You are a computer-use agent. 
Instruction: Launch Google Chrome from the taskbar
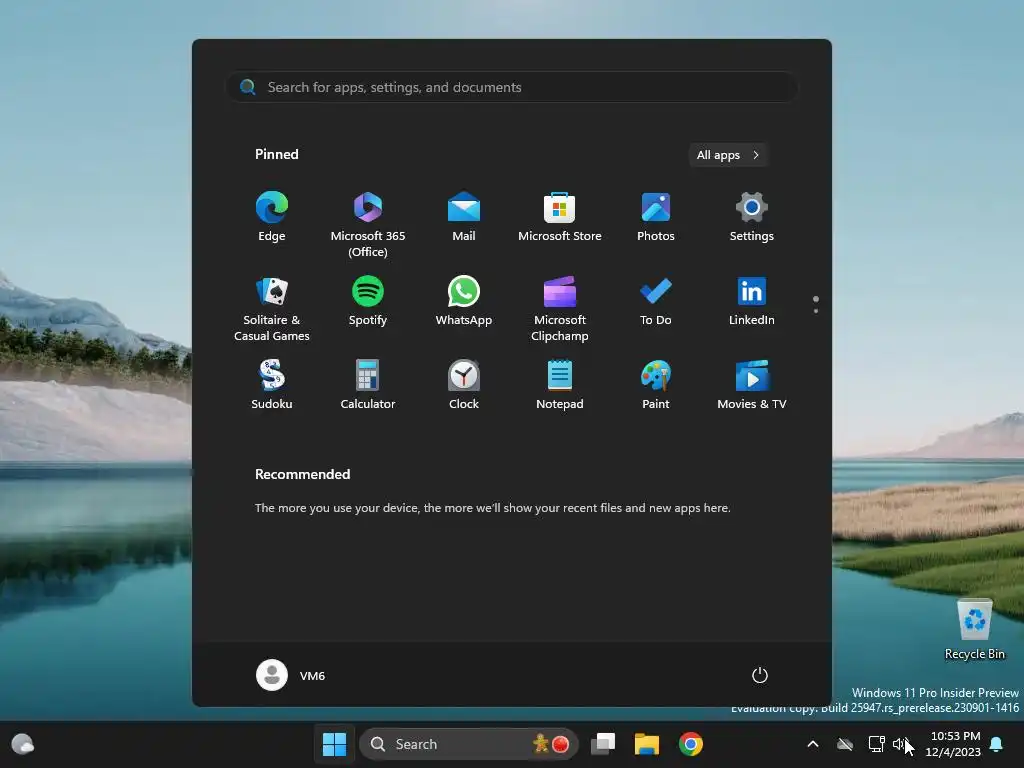(691, 744)
